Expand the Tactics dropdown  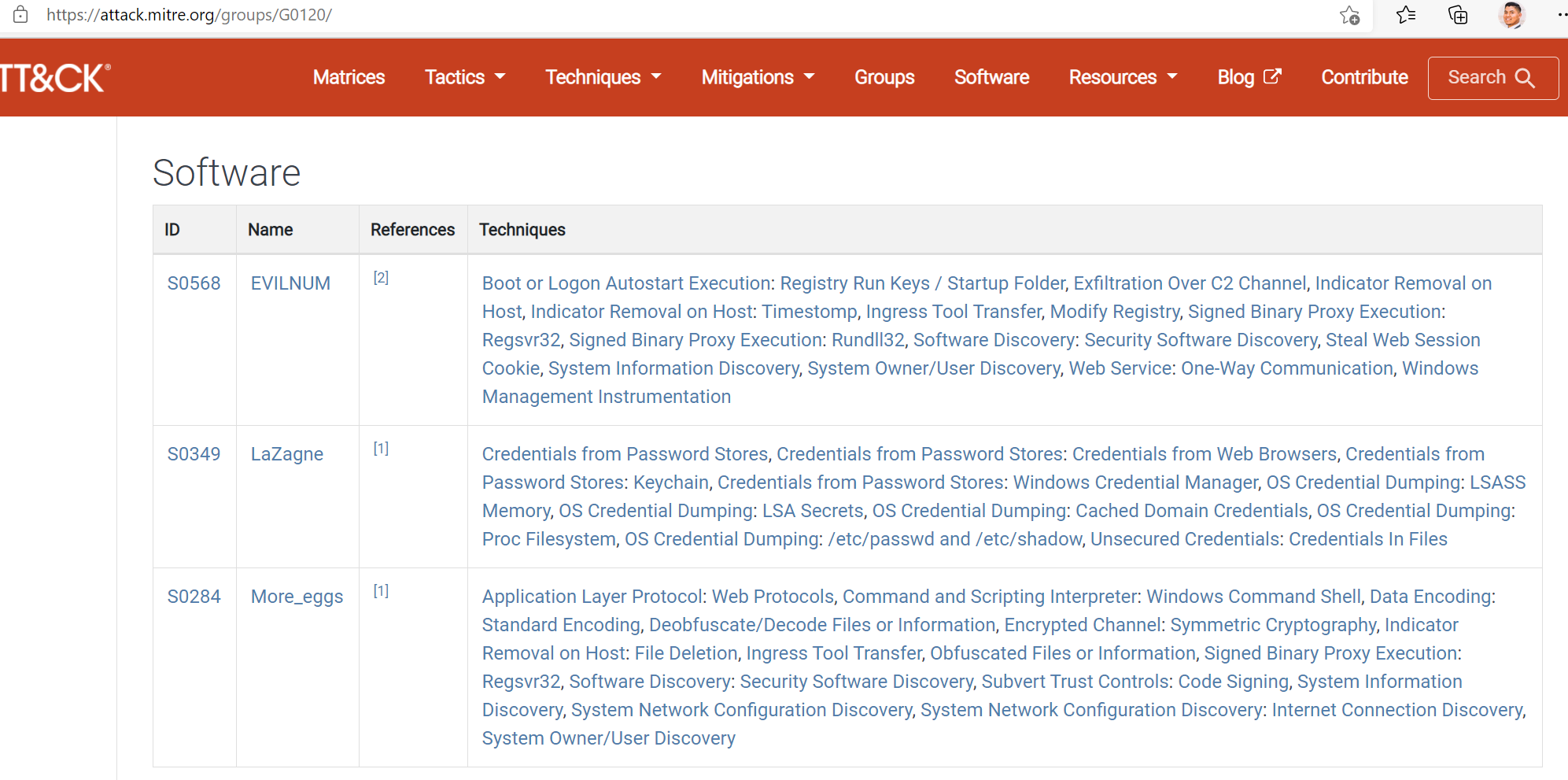(x=464, y=77)
